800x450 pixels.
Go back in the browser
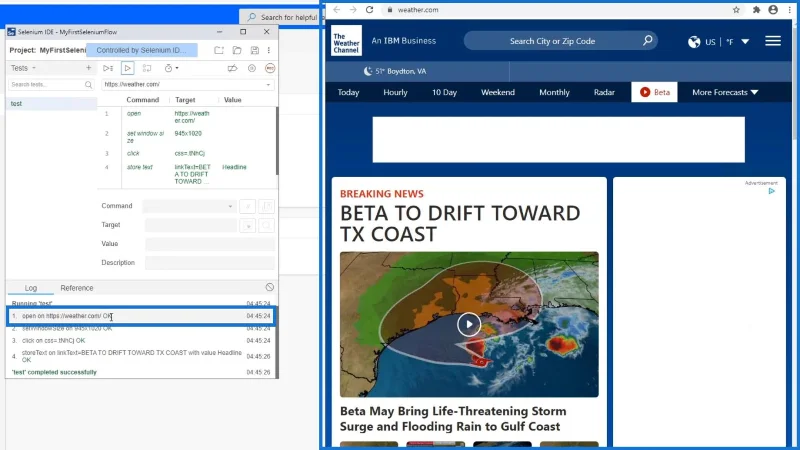point(337,10)
